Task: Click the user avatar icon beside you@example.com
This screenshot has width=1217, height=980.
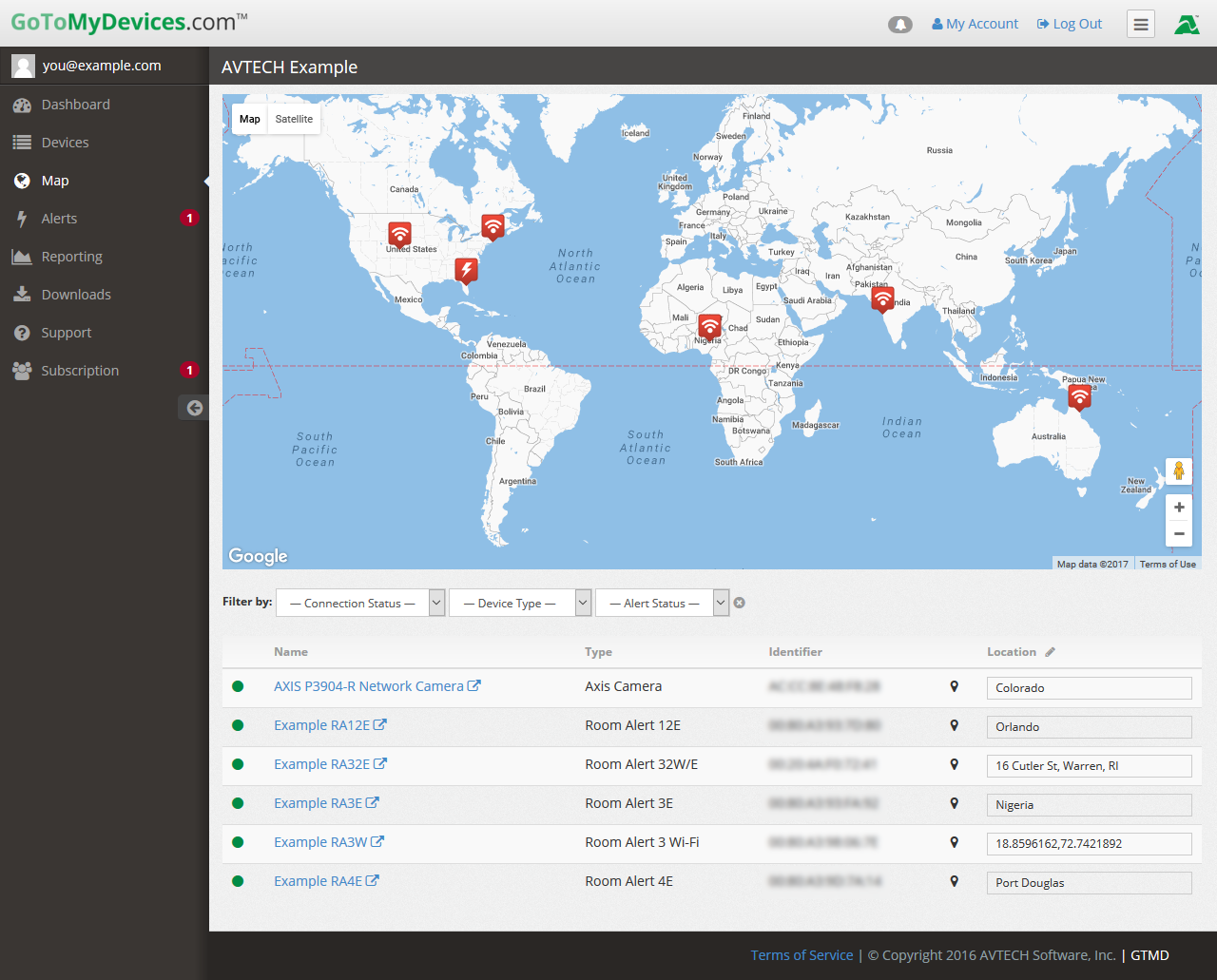Action: [x=23, y=66]
